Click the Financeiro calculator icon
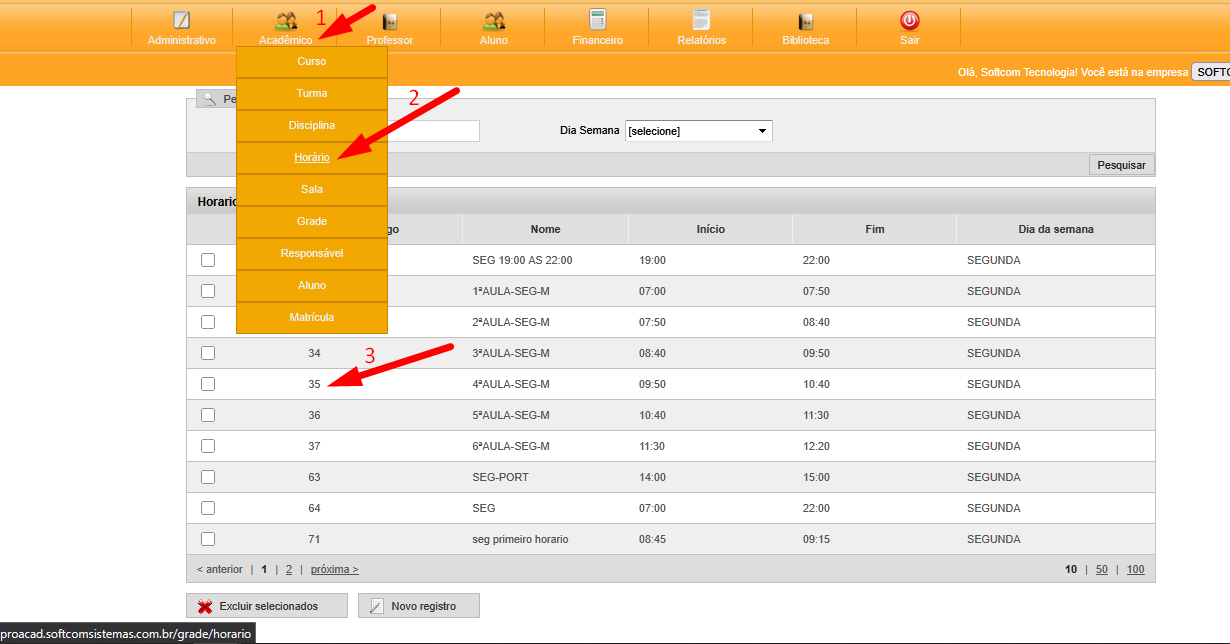The width and height of the screenshot is (1230, 644). [x=597, y=21]
